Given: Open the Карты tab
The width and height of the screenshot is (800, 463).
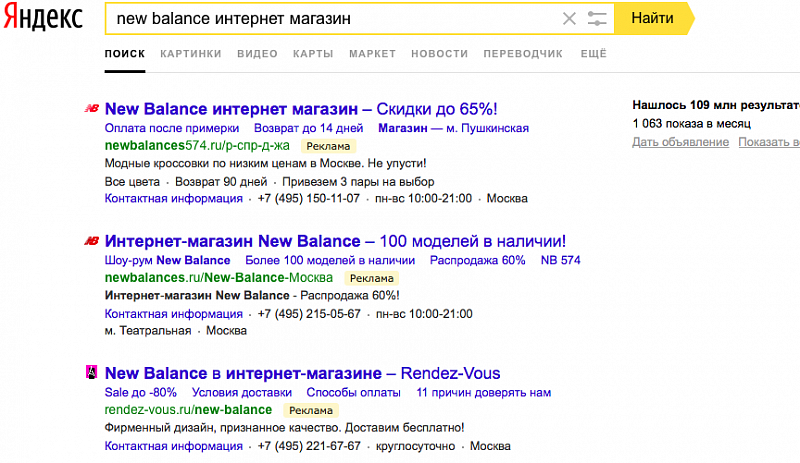Looking at the screenshot, I should (x=313, y=54).
